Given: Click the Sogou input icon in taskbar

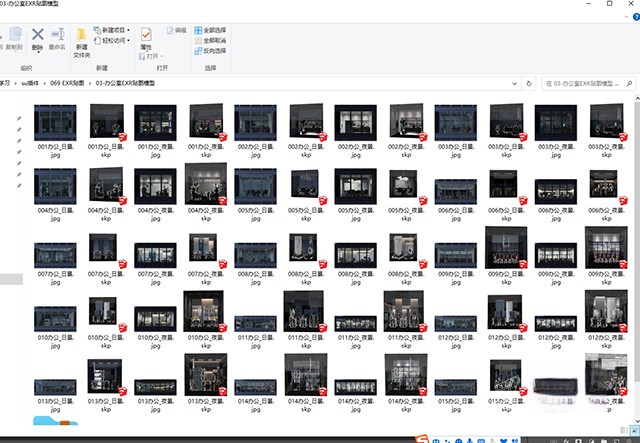Looking at the screenshot, I should 424,438.
